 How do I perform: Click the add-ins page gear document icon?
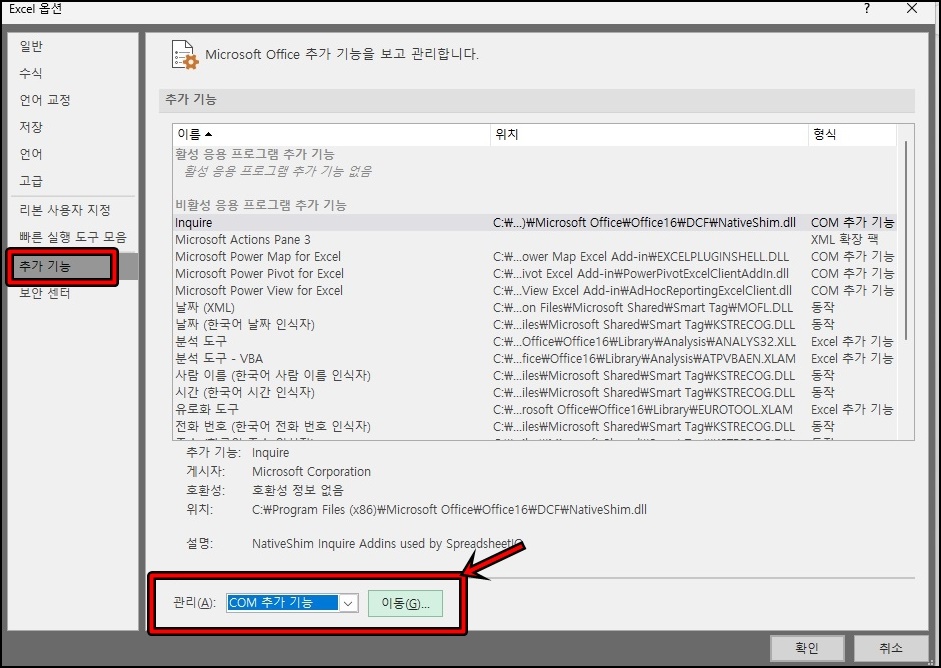[184, 55]
